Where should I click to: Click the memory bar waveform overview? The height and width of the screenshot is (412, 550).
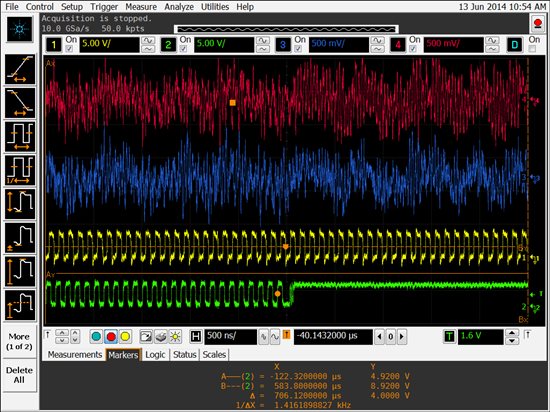click(x=286, y=29)
